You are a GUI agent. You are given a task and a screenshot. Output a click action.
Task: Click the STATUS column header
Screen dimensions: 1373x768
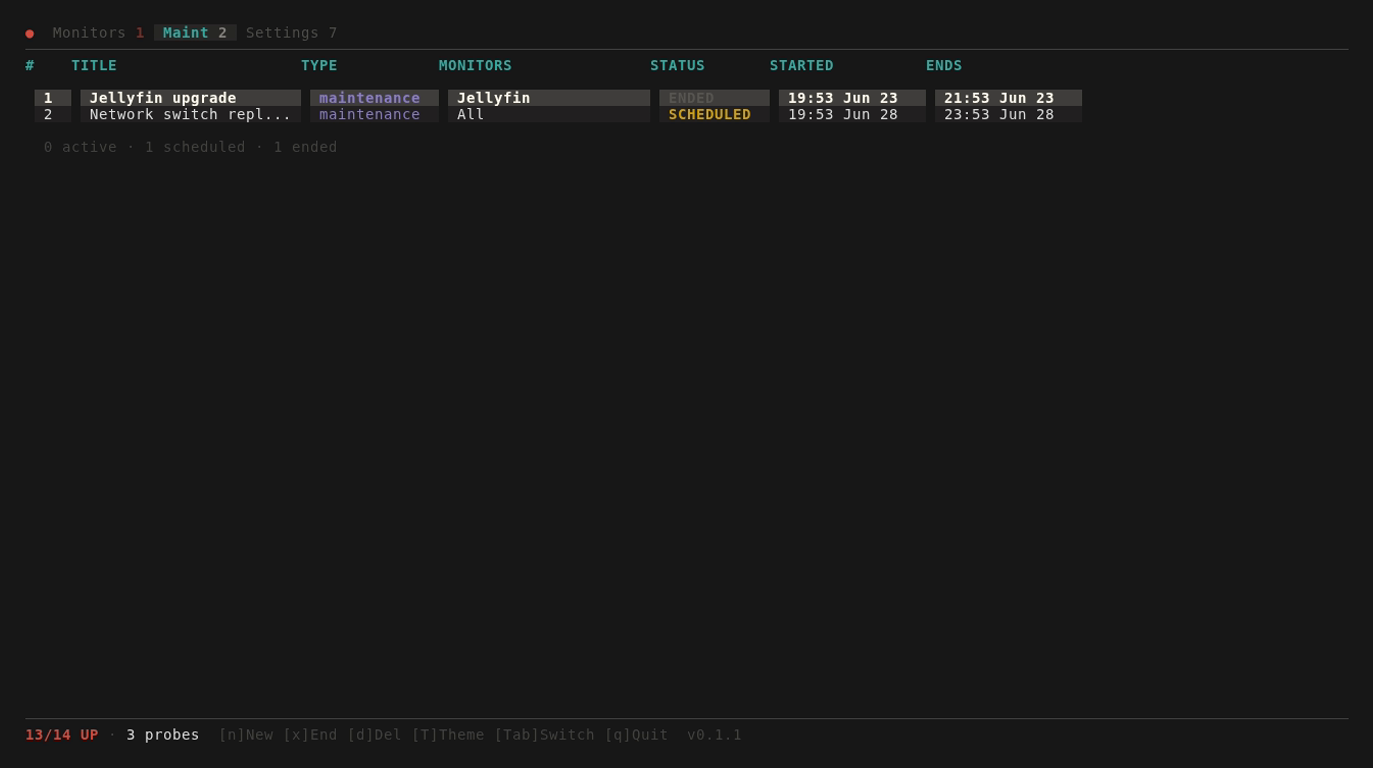pos(677,65)
